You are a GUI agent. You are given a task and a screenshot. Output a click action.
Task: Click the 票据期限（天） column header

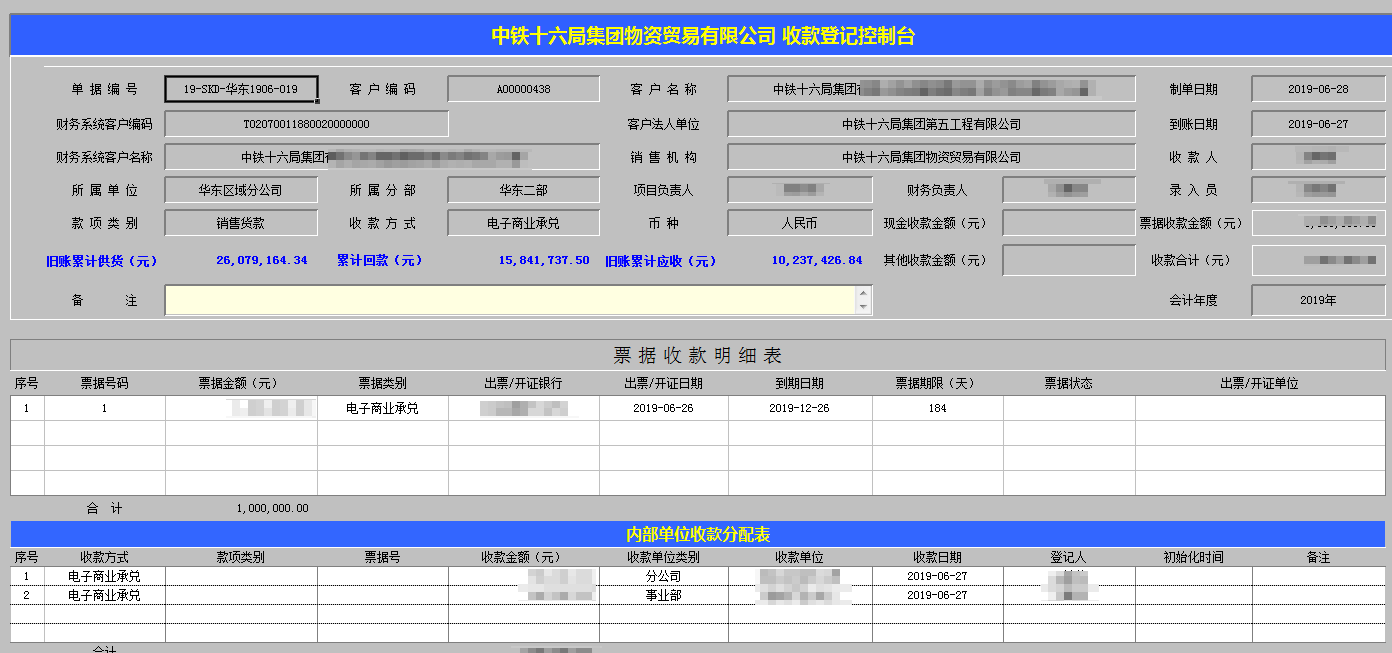[x=937, y=383]
